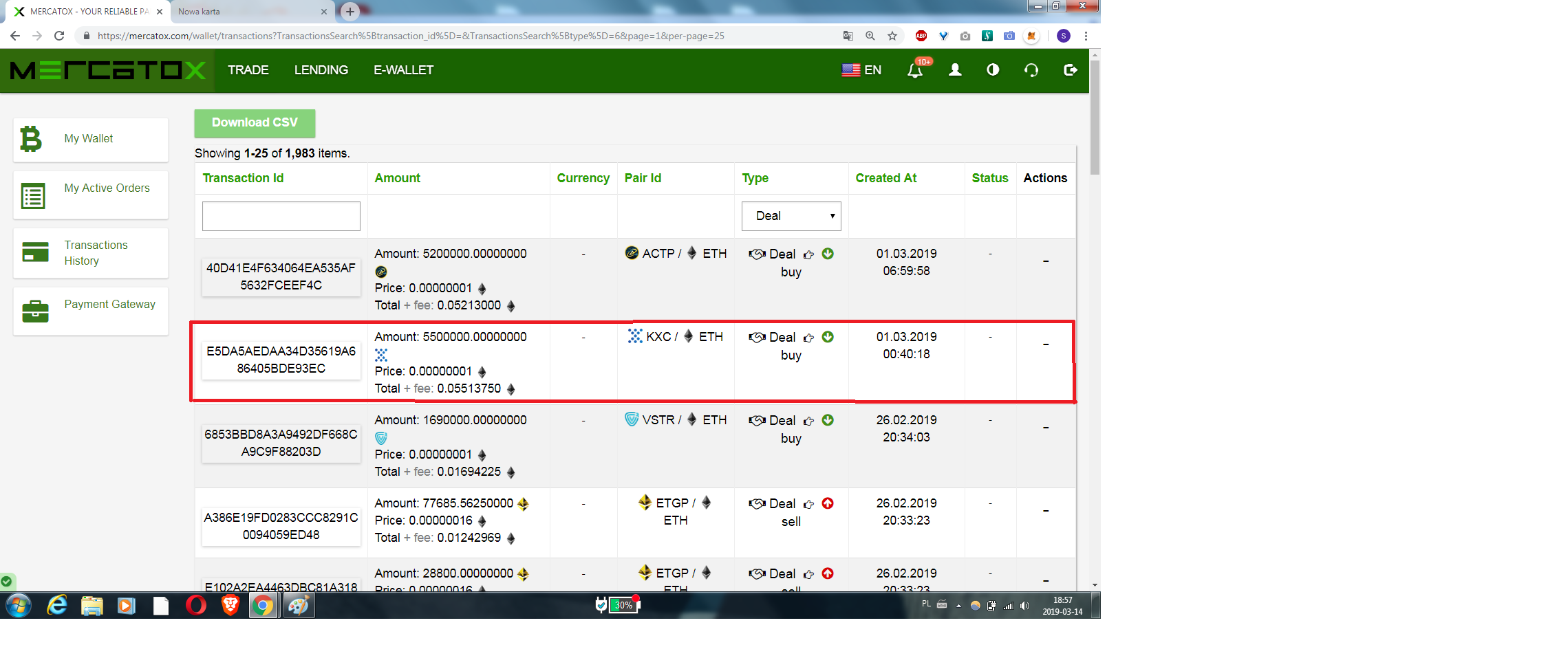The height and width of the screenshot is (658, 1568).
Task: Click the Mercatox logo
Action: (108, 70)
